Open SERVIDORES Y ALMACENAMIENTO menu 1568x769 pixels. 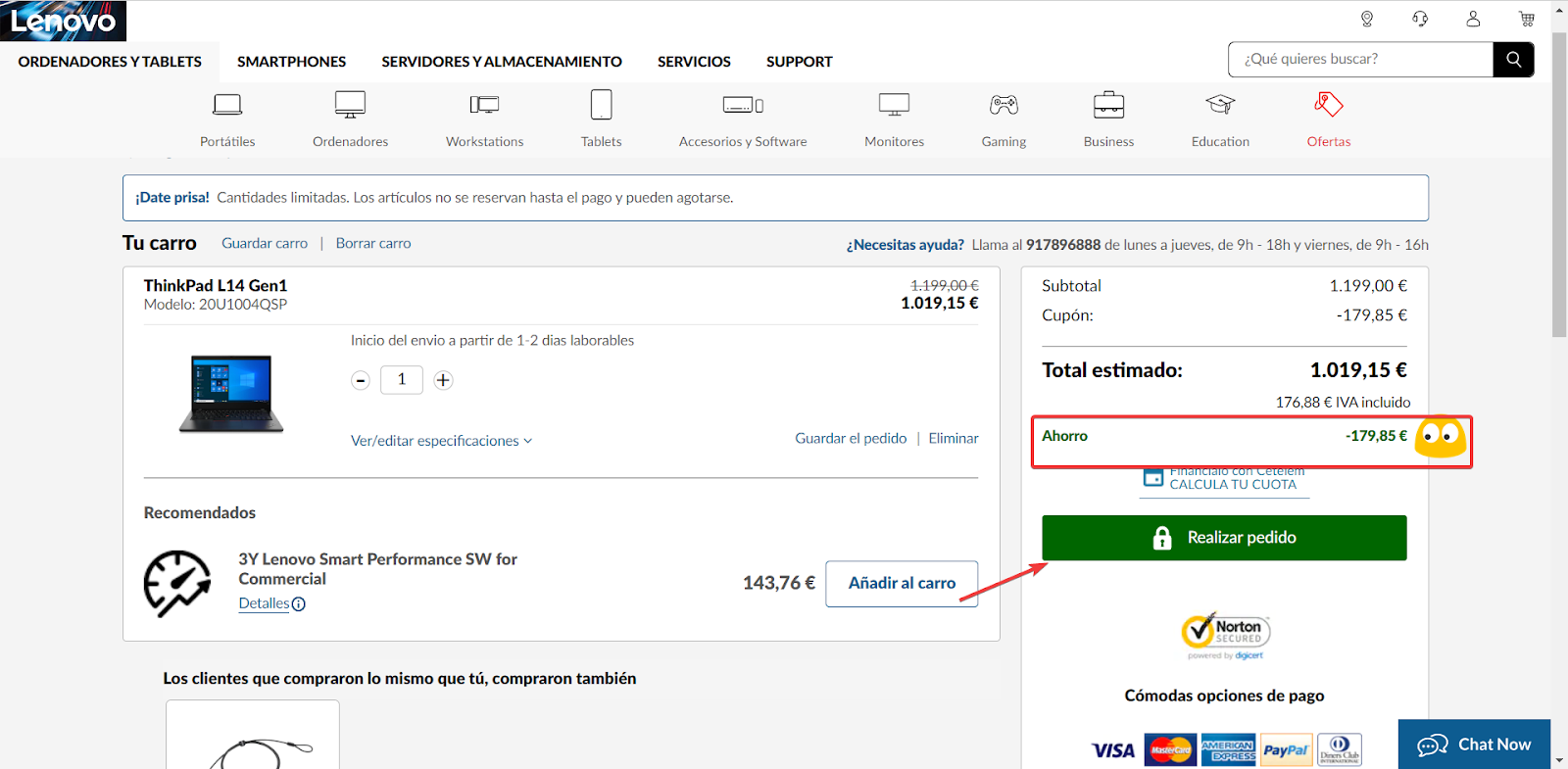502,62
